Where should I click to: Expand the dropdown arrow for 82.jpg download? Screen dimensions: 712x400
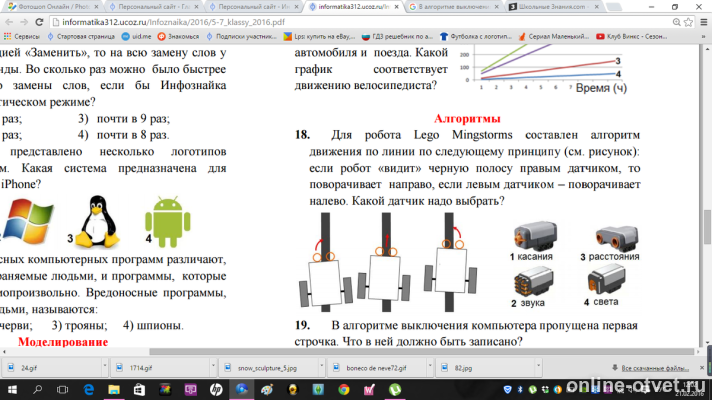539,365
